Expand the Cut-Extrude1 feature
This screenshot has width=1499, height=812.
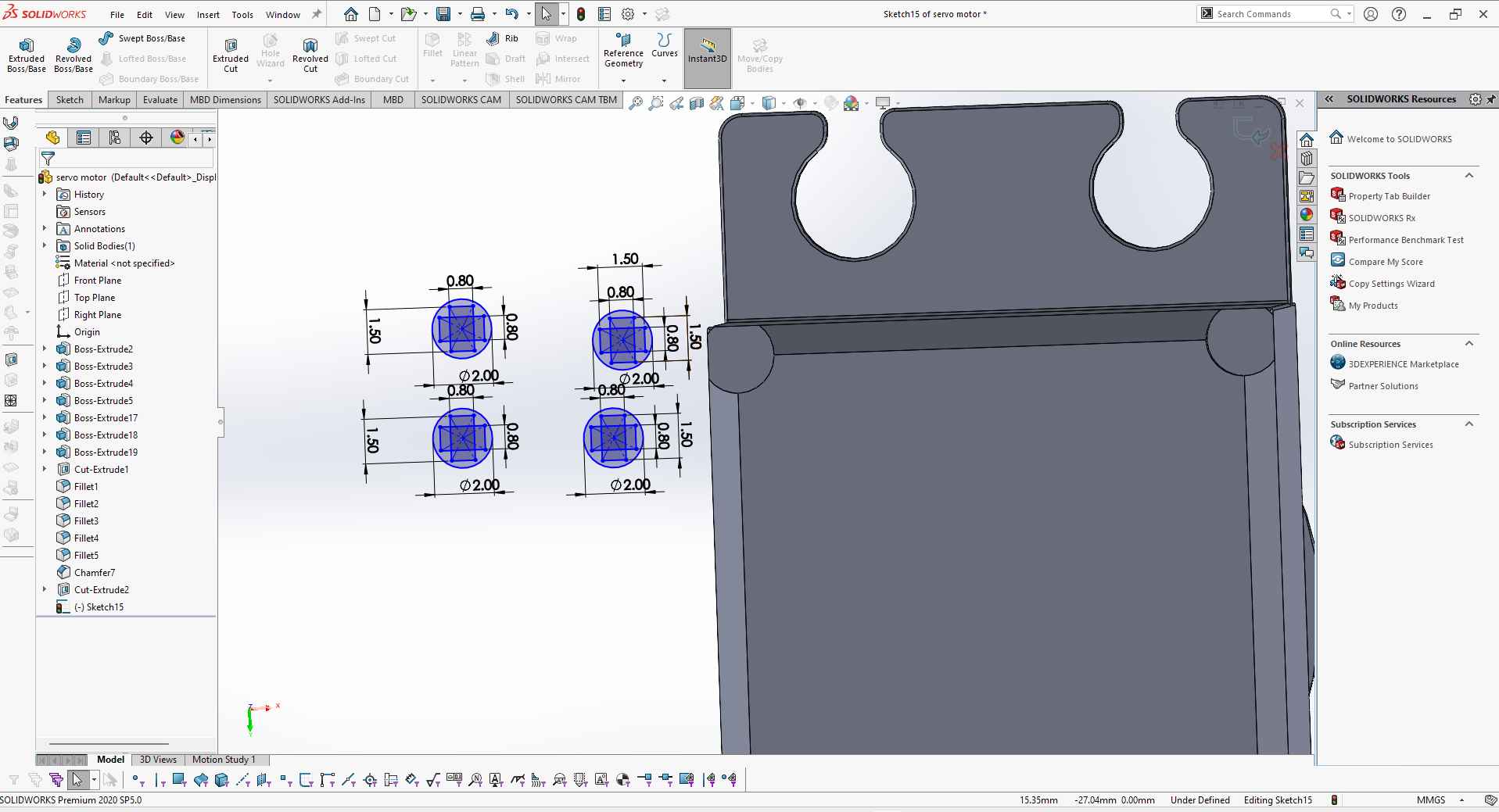[x=45, y=469]
